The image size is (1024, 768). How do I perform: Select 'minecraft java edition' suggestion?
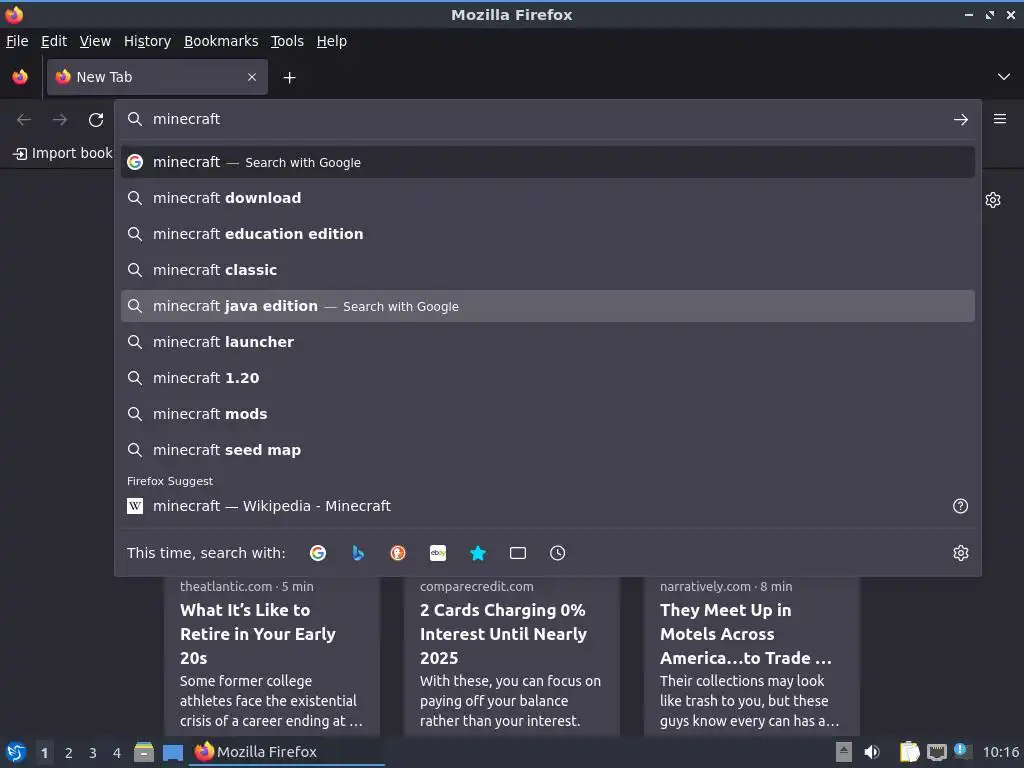pyautogui.click(x=548, y=306)
